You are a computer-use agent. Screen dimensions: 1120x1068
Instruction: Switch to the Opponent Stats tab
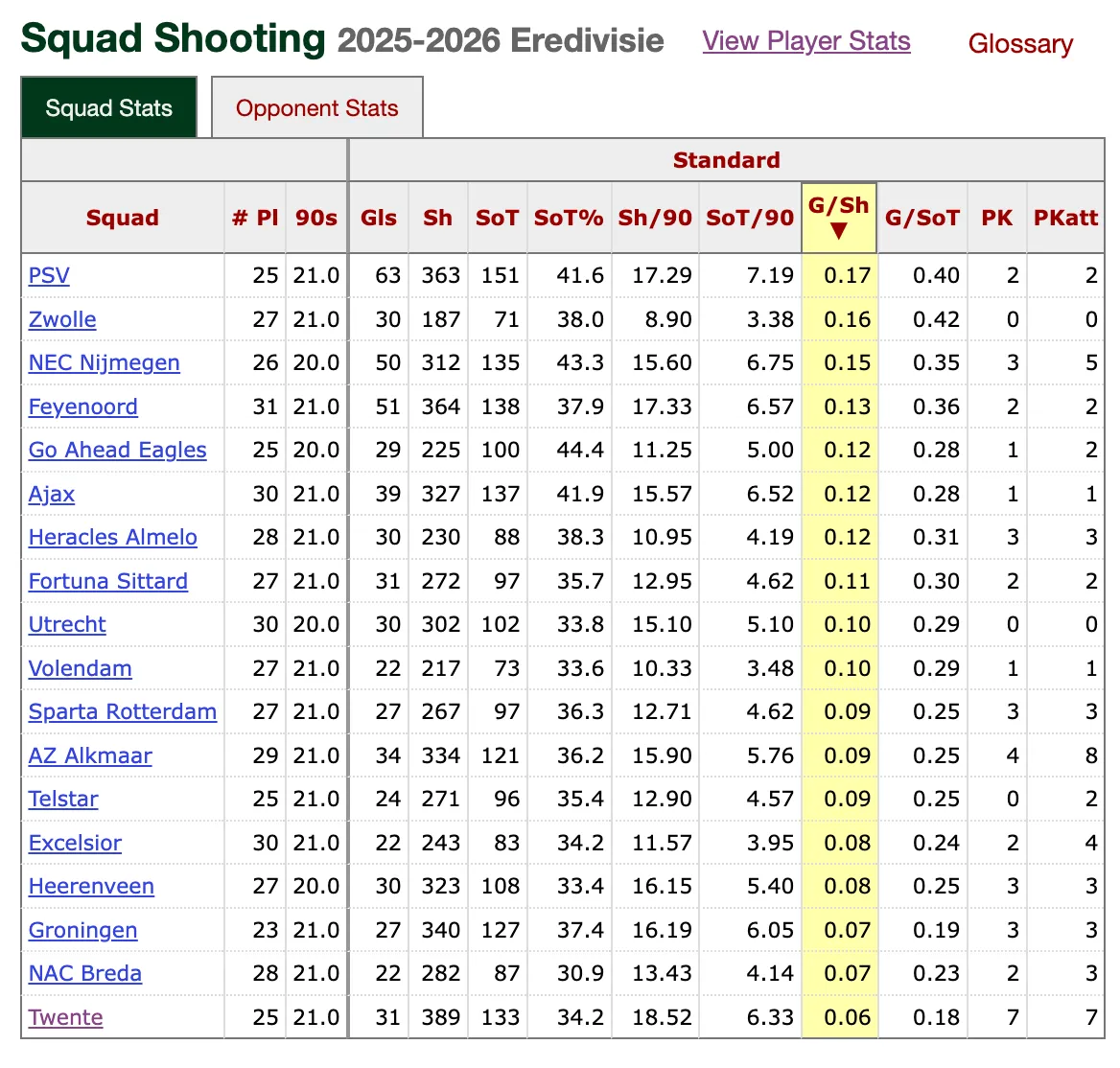coord(316,108)
